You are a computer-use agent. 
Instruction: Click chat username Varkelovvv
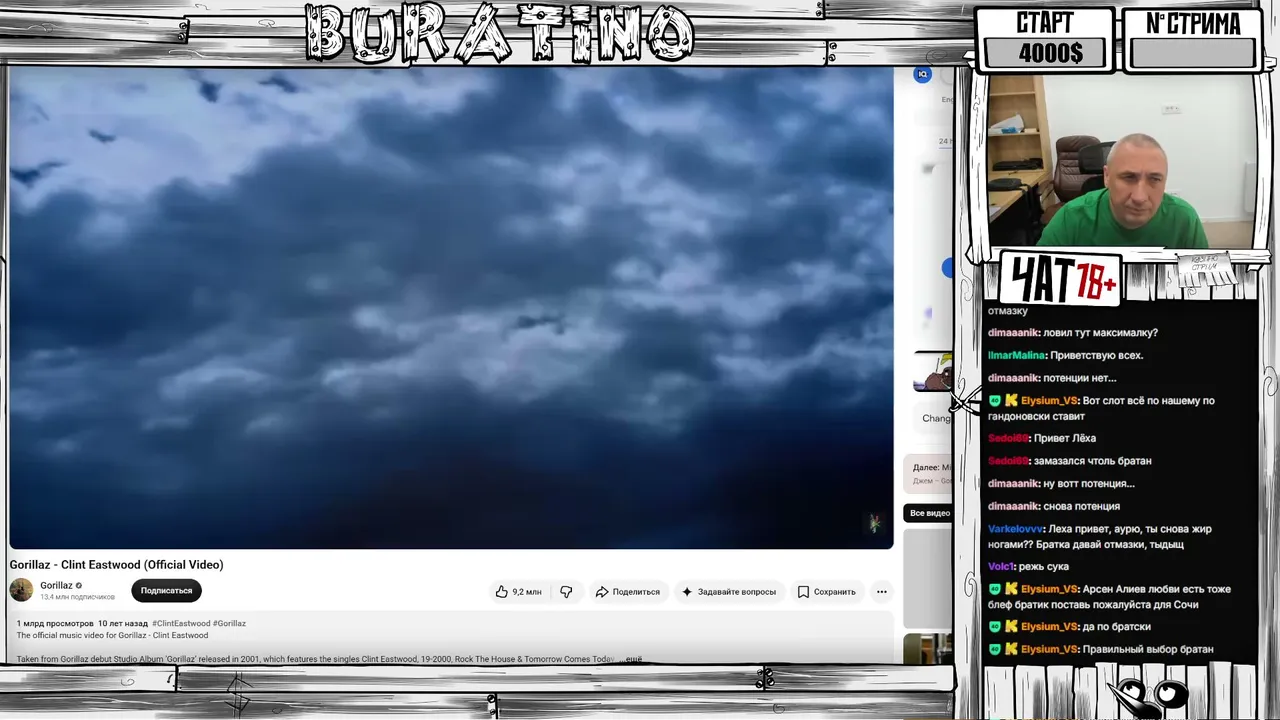coord(1016,529)
